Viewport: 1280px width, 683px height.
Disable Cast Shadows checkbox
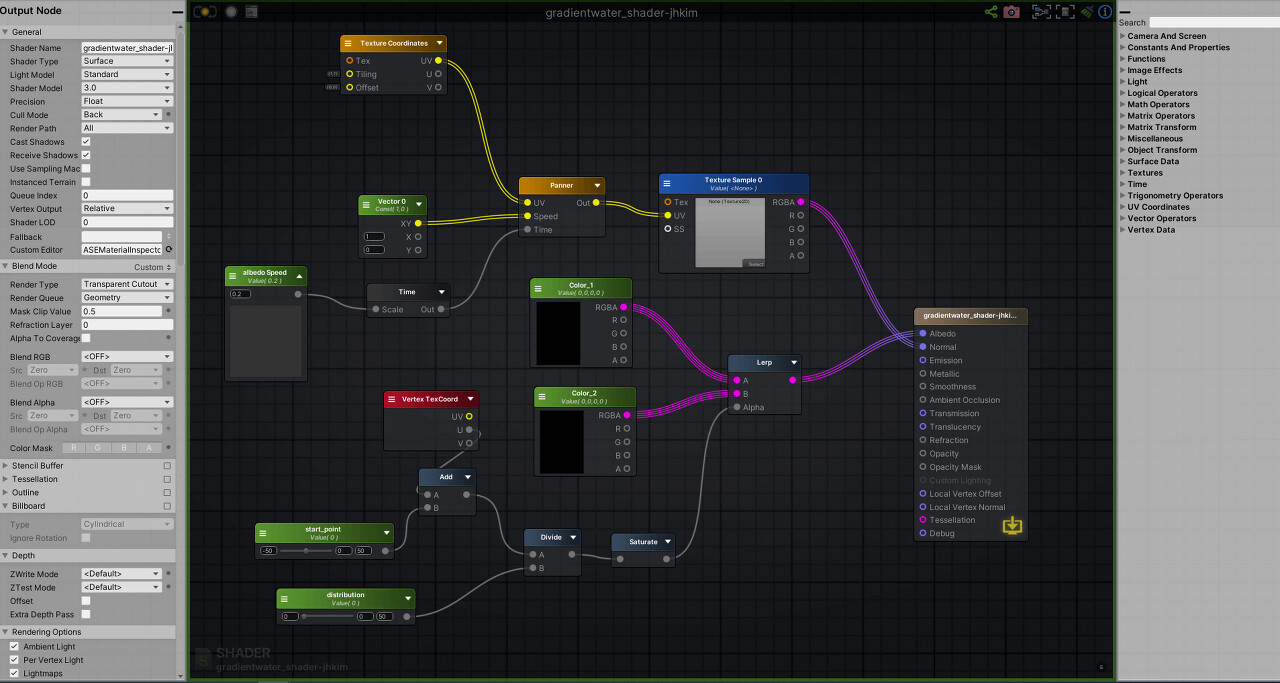tap(84, 141)
